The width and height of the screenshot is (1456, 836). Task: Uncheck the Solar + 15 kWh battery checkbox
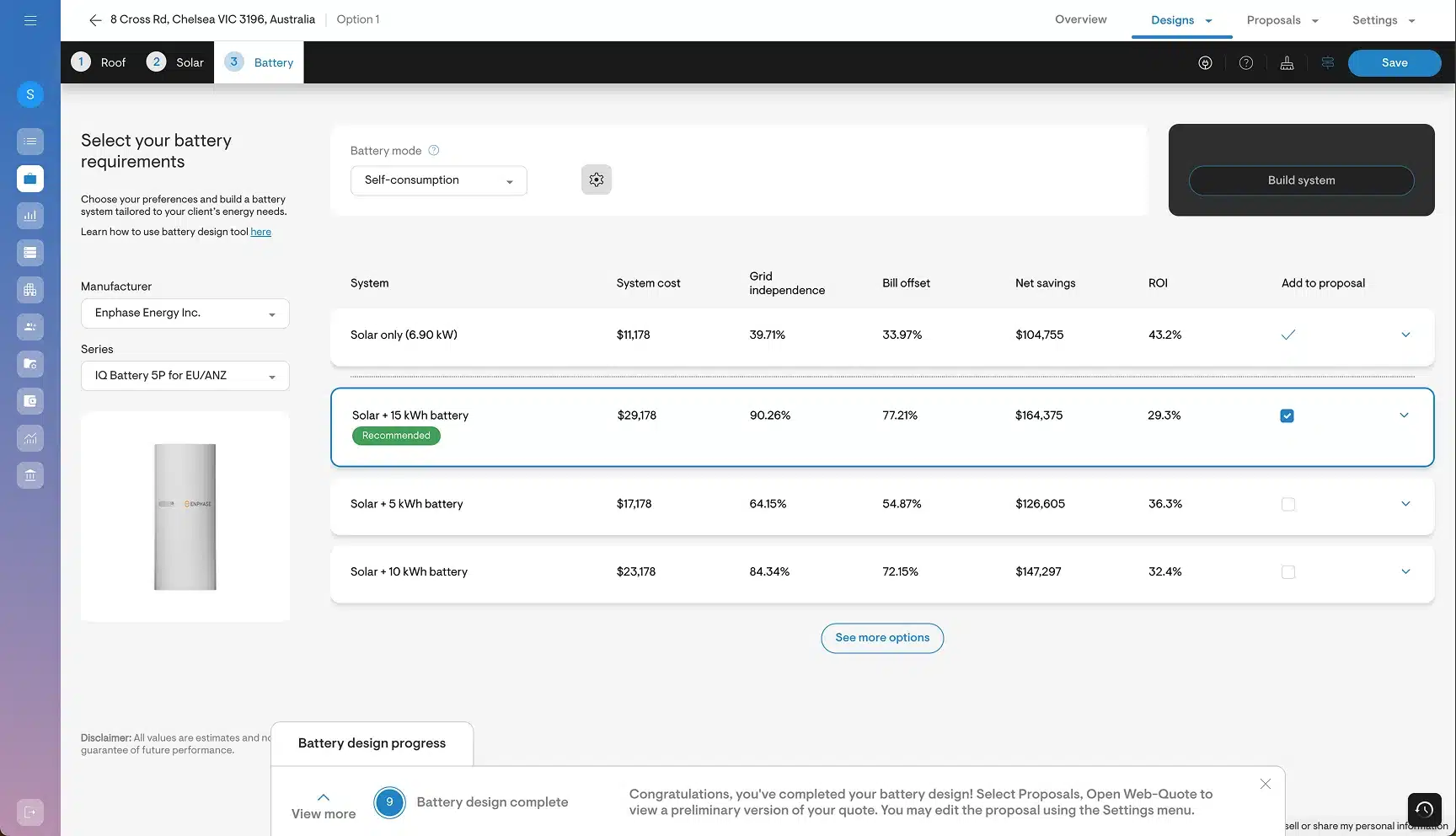(x=1287, y=415)
